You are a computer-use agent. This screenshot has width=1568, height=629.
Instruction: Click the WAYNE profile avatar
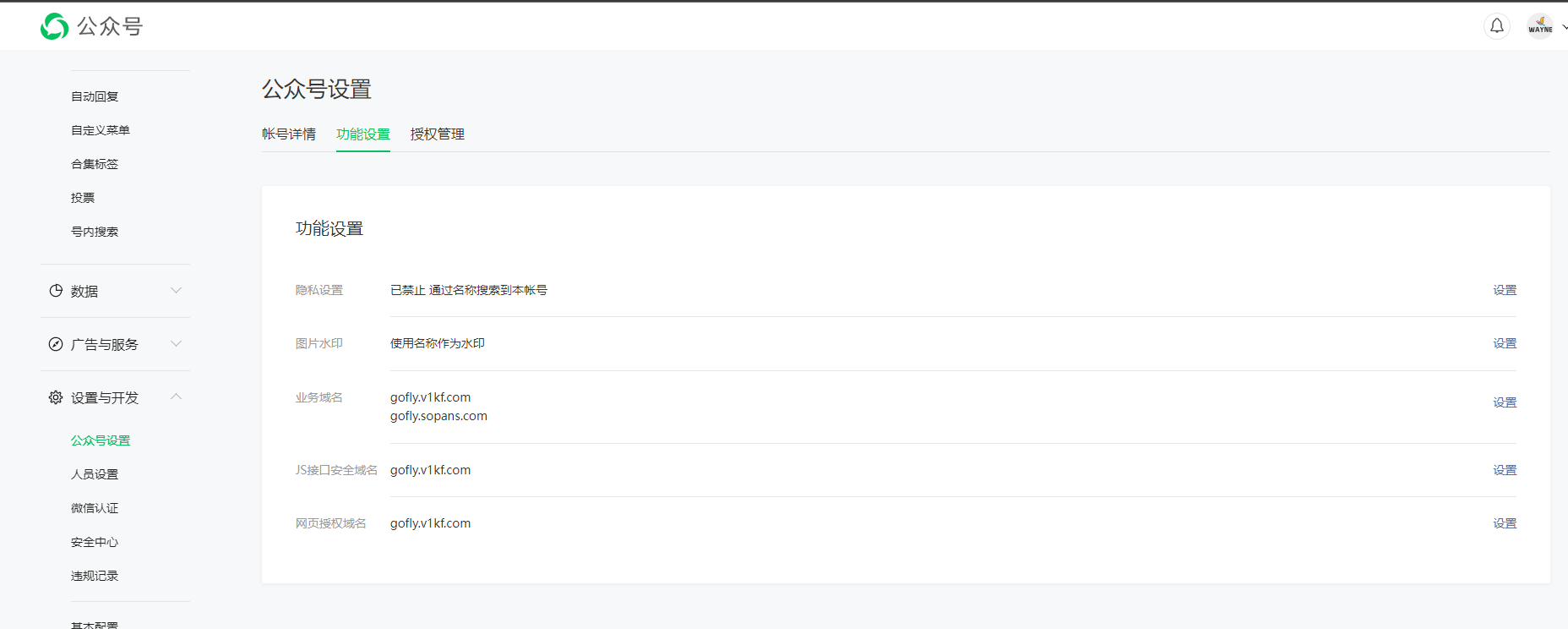pos(1539,26)
